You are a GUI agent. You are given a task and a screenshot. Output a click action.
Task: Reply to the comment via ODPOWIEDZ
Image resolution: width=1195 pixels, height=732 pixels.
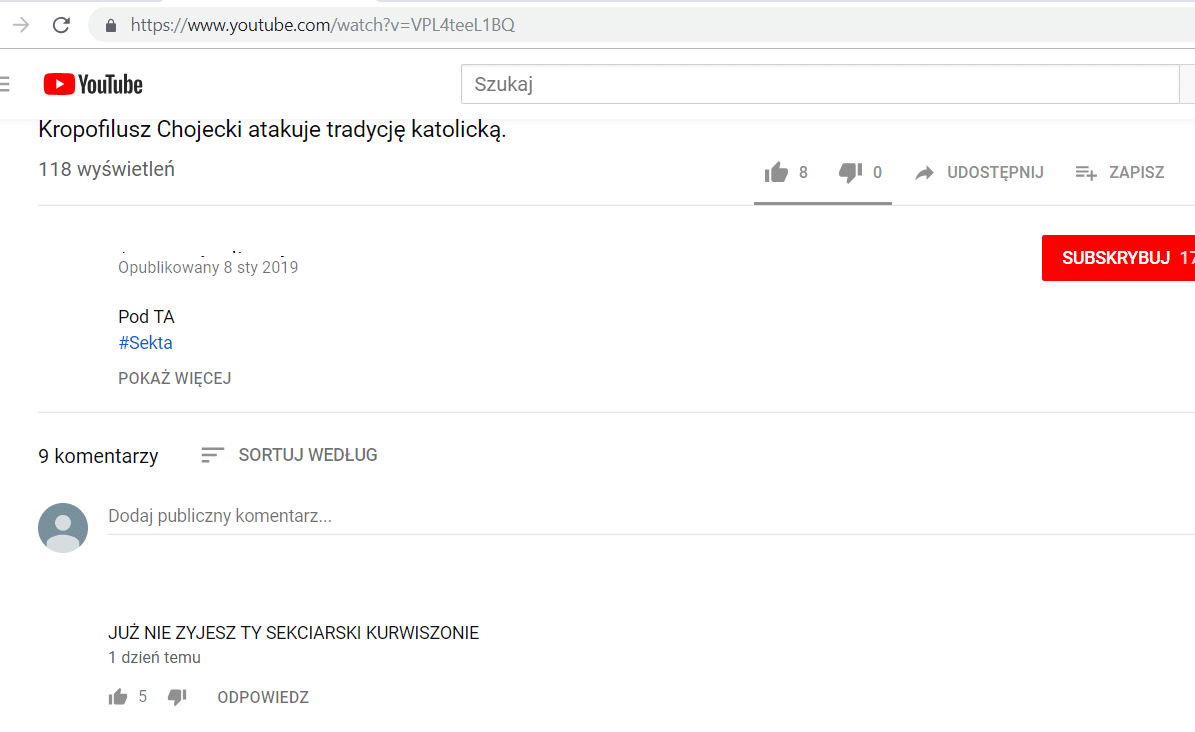click(263, 697)
